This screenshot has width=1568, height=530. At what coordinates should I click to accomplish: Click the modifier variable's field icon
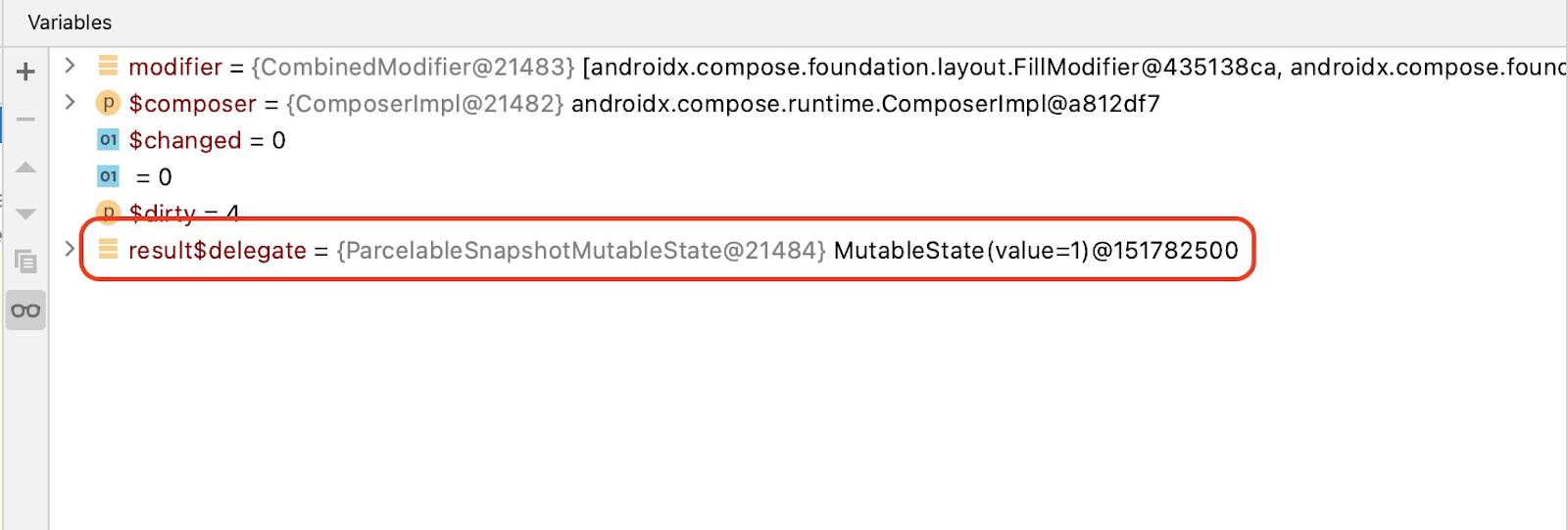[x=108, y=67]
